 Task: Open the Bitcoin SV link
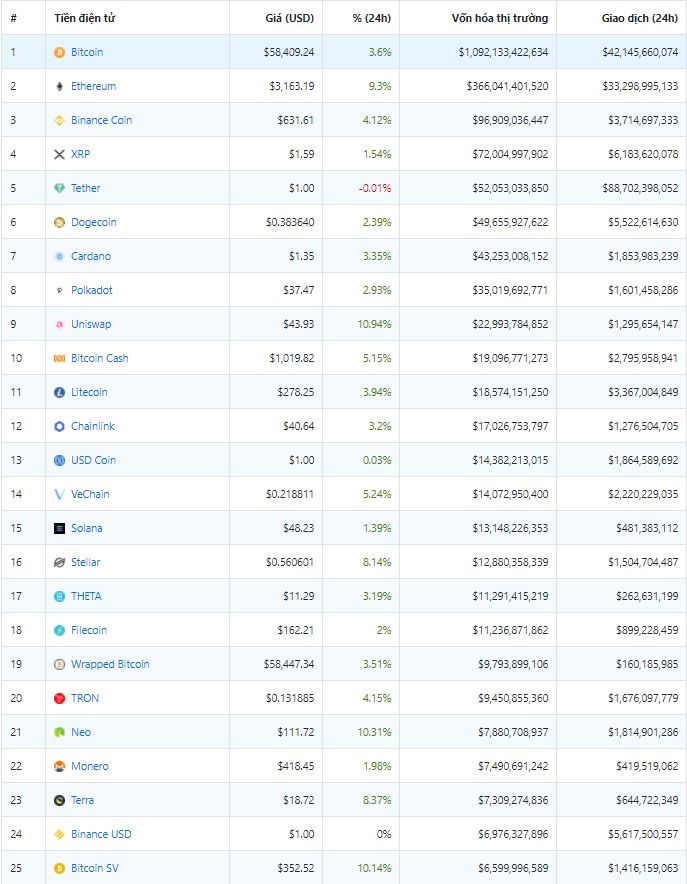click(x=95, y=868)
